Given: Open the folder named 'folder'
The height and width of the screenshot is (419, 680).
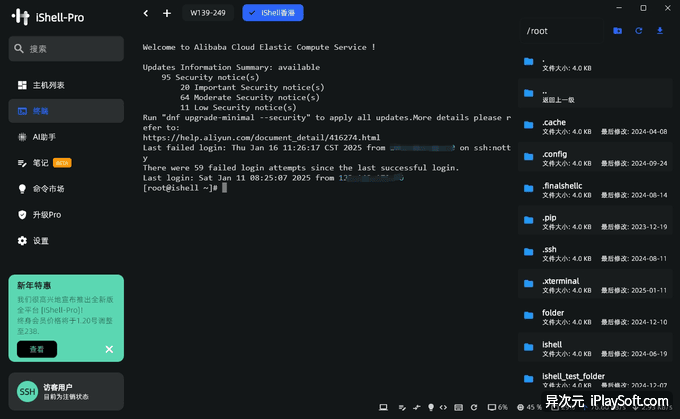Looking at the screenshot, I should click(x=595, y=316).
